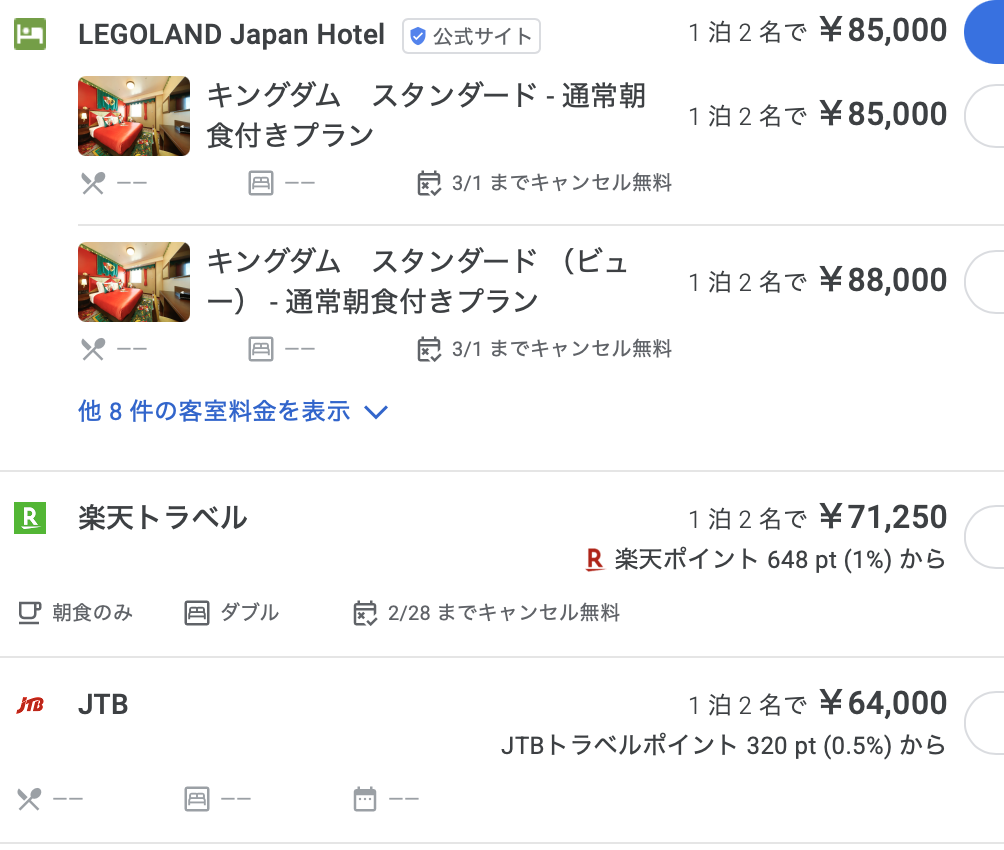1004x850 pixels.
Task: Click the button beside the ¥88,000 view room
Action: coord(984,281)
